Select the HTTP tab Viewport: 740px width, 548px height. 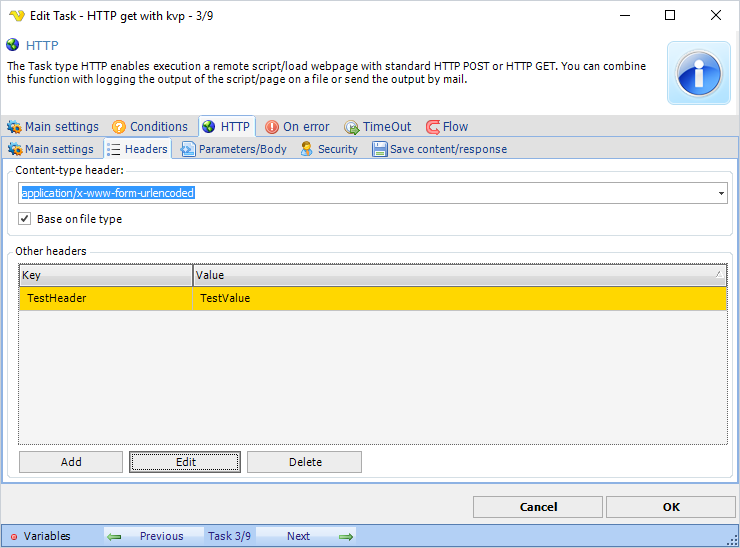pos(227,126)
